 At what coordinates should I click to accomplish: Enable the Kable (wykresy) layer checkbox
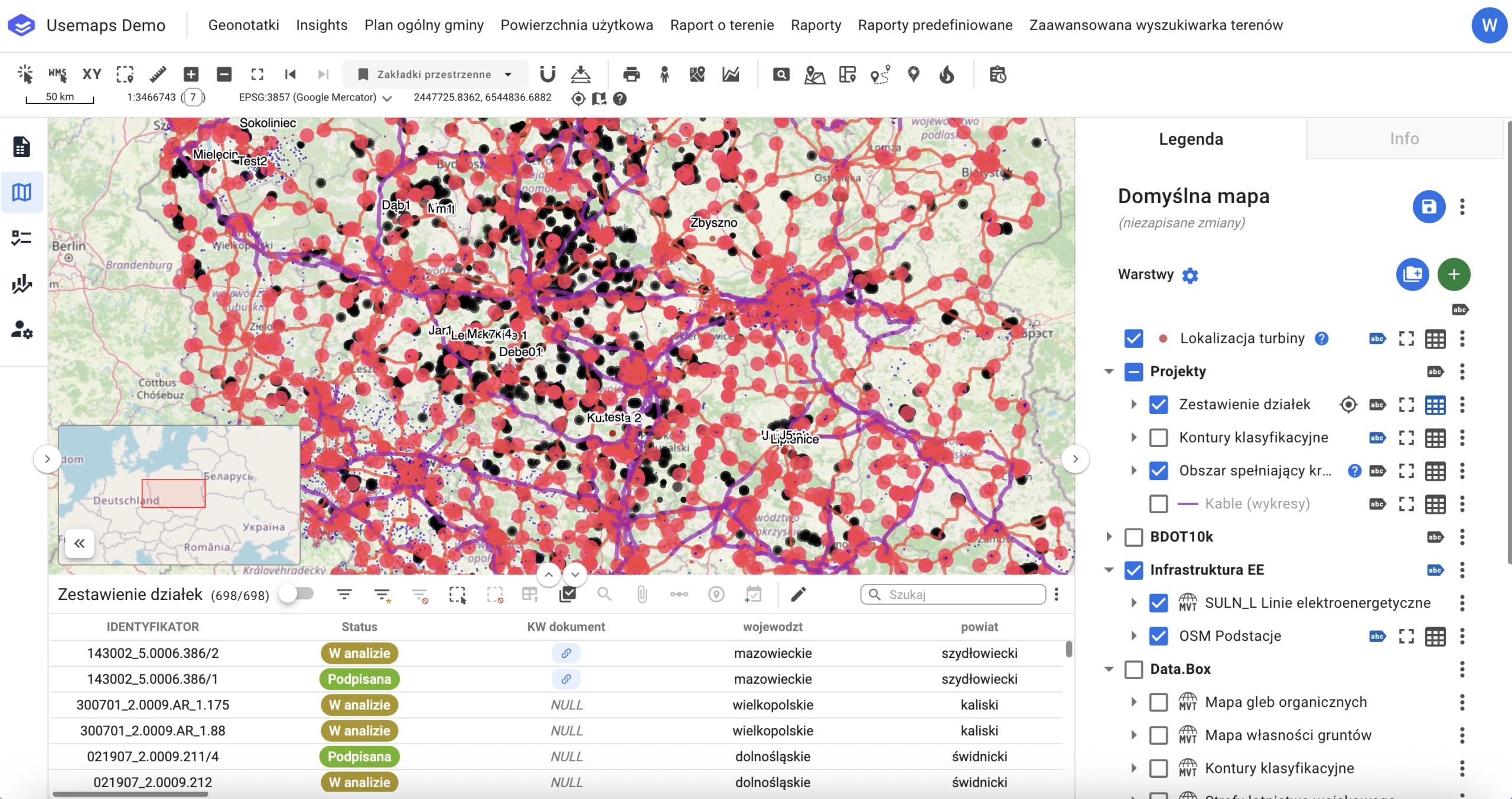click(1158, 504)
